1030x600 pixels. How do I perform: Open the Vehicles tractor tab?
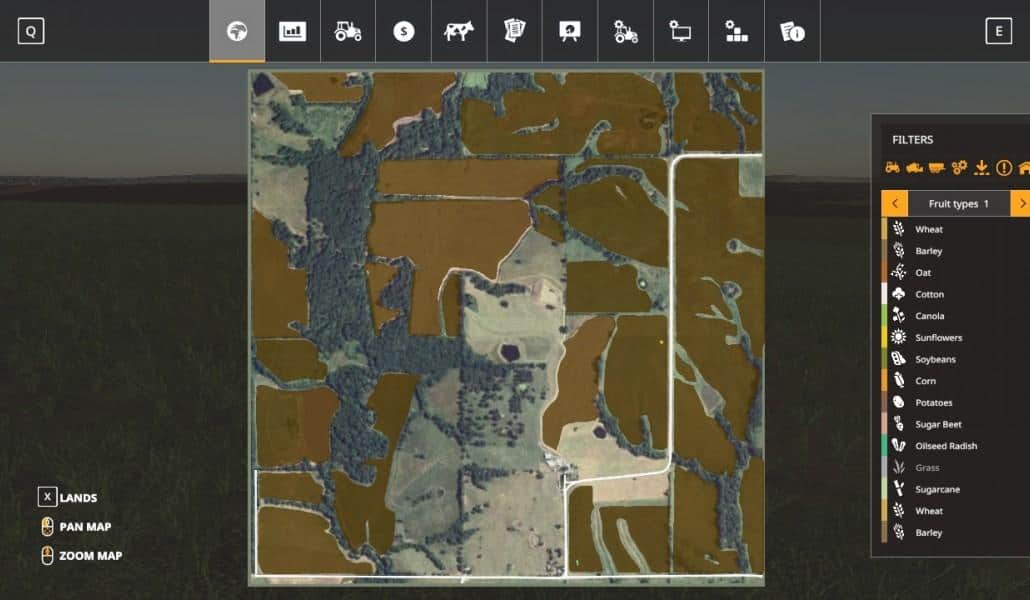point(348,31)
